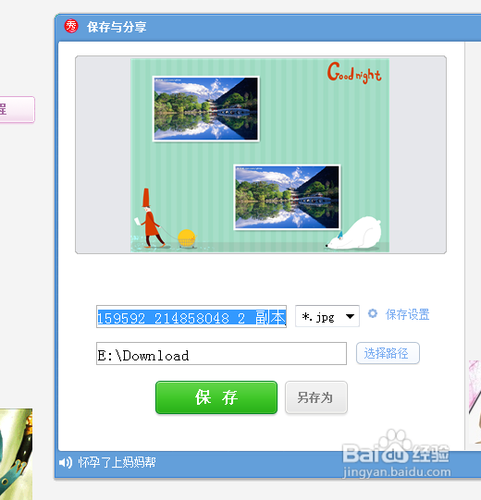The width and height of the screenshot is (481, 500).
Task: Click the 另存为 button
Action: [316, 398]
